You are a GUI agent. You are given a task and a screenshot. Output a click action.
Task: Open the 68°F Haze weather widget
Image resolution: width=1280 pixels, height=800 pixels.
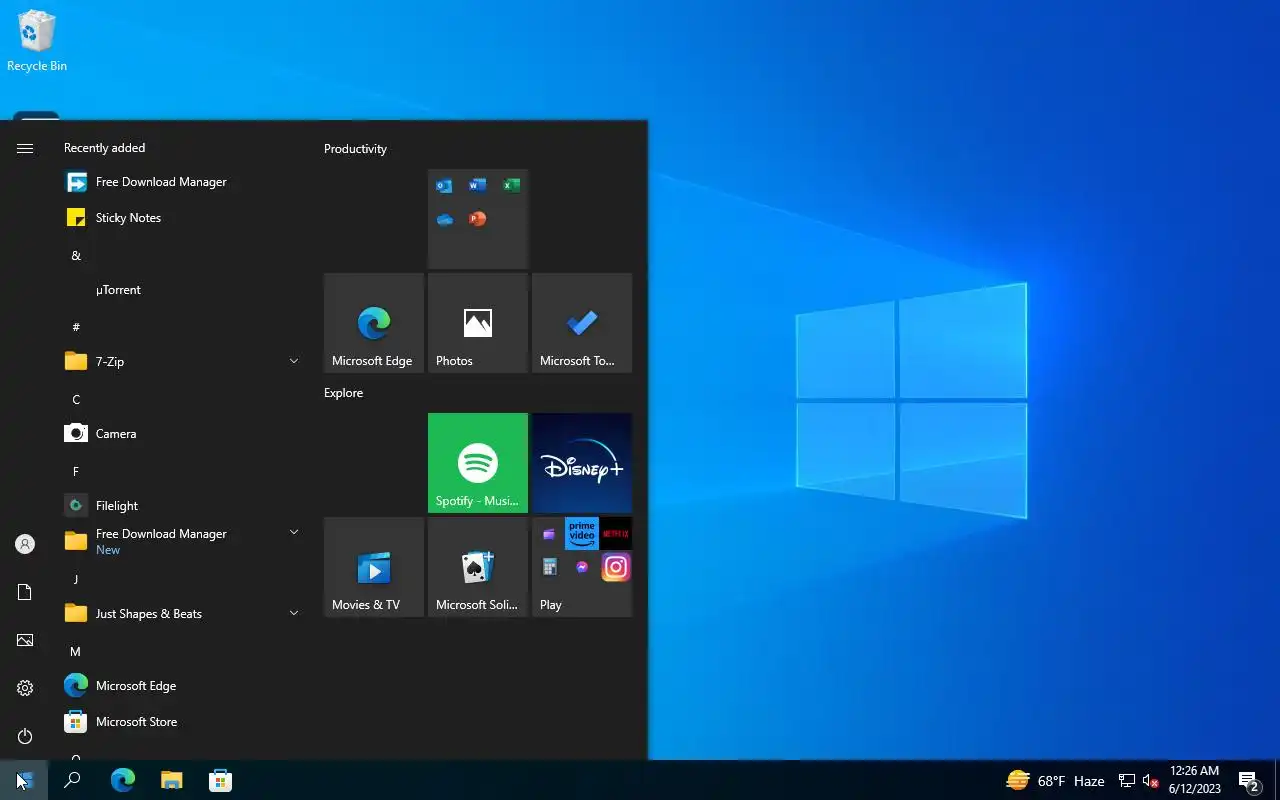pyautogui.click(x=1055, y=781)
